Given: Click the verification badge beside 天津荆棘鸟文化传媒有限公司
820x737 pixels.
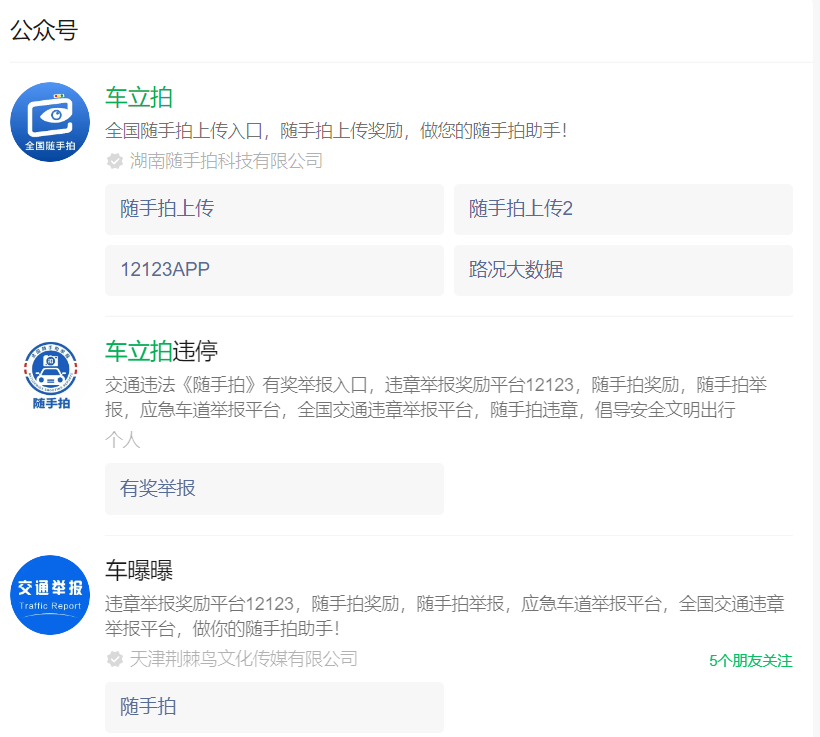Looking at the screenshot, I should tap(114, 660).
